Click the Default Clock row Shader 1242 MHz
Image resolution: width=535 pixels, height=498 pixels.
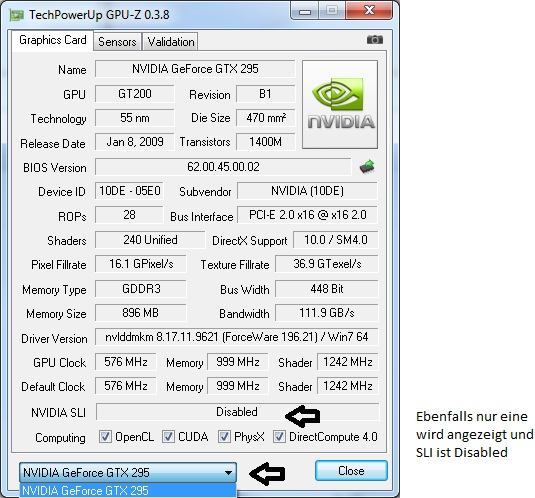(348, 386)
